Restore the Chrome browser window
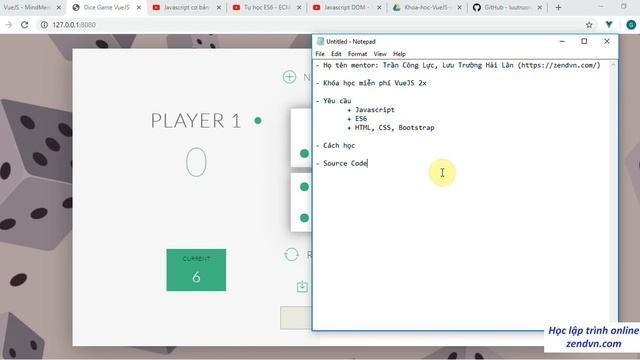 point(624,7)
